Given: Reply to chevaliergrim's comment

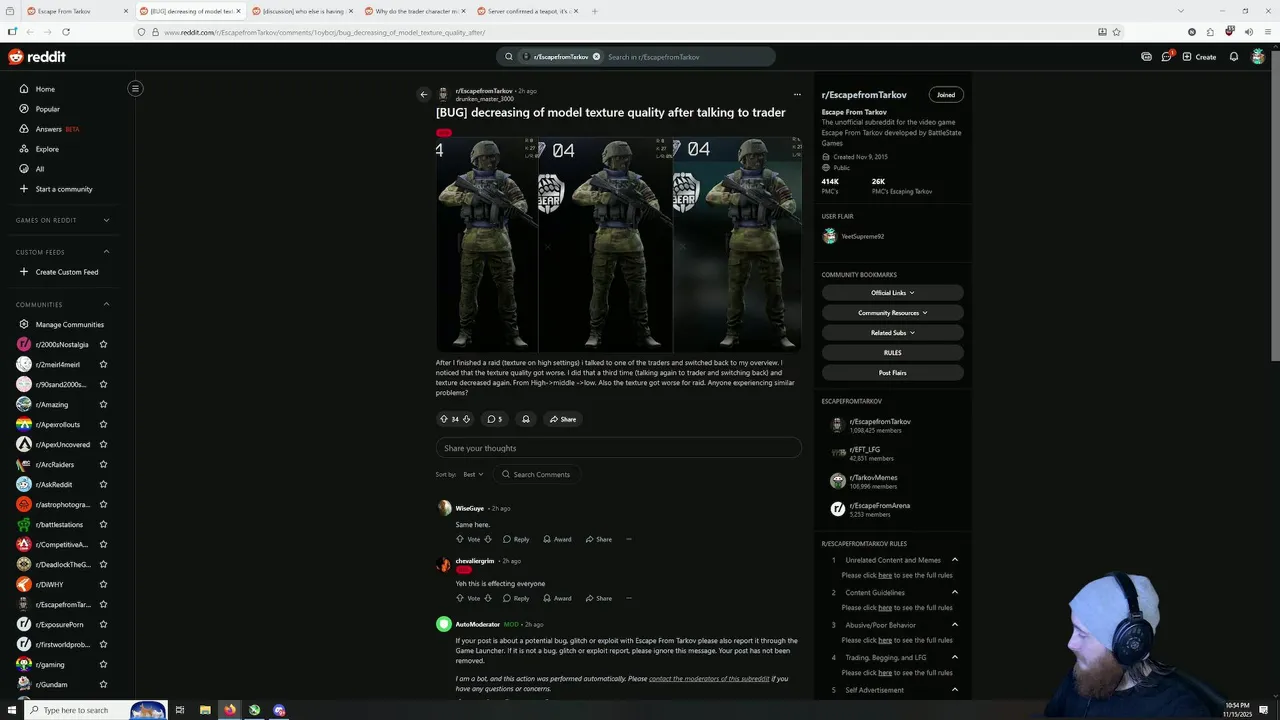Looking at the screenshot, I should coord(516,598).
